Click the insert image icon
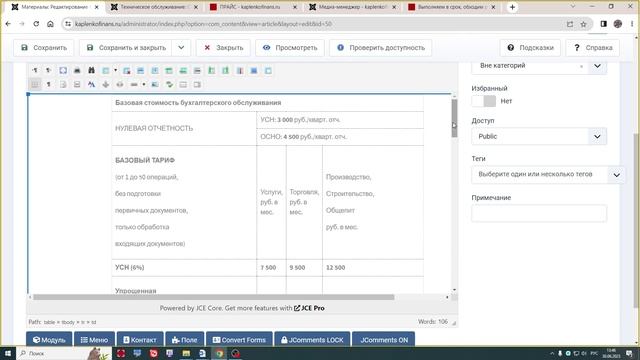 pos(155,84)
